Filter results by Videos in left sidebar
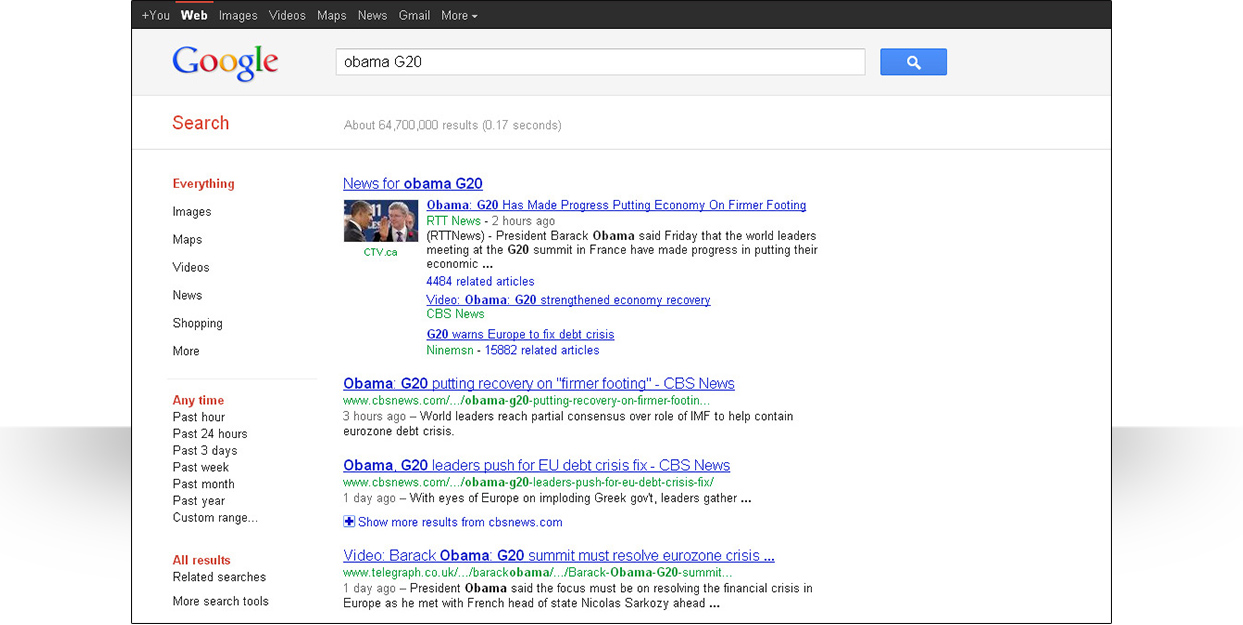 [191, 267]
